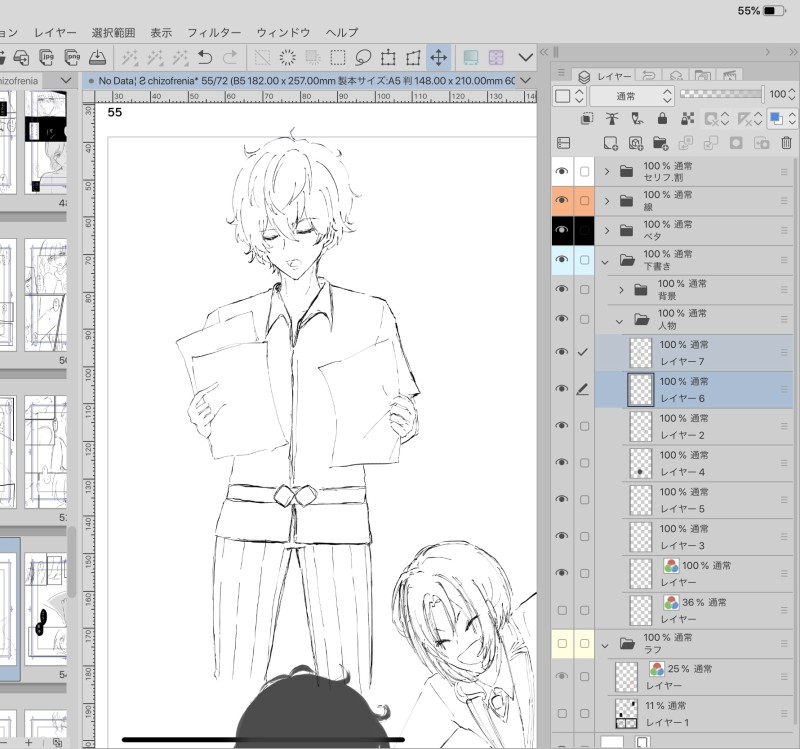This screenshot has width=800, height=749.
Task: Create a New Vector Layer
Action: 636,143
